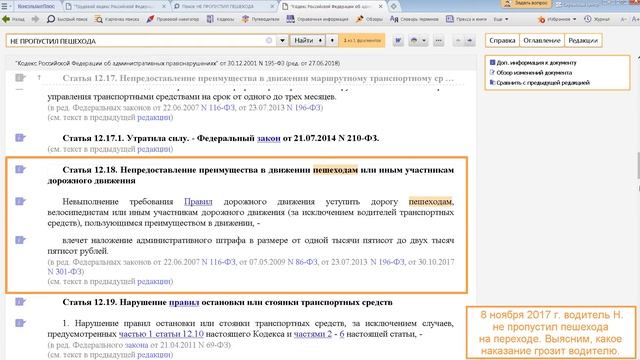This screenshot has height=360, width=640.
Task: Print the document via the printer icon
Action: click(414, 40)
